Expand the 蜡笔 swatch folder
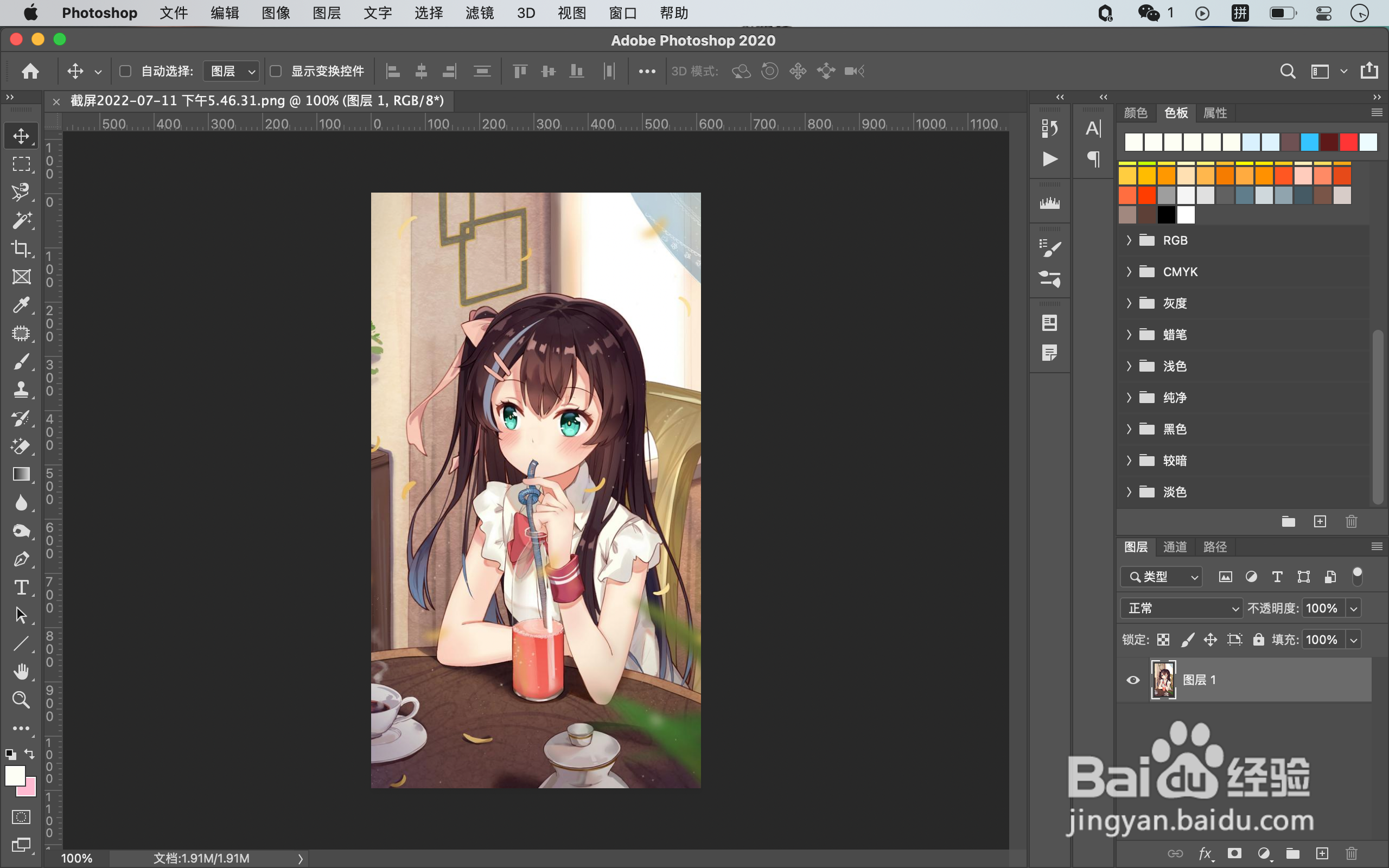Screen dimensions: 1389x868 coord(1129,335)
